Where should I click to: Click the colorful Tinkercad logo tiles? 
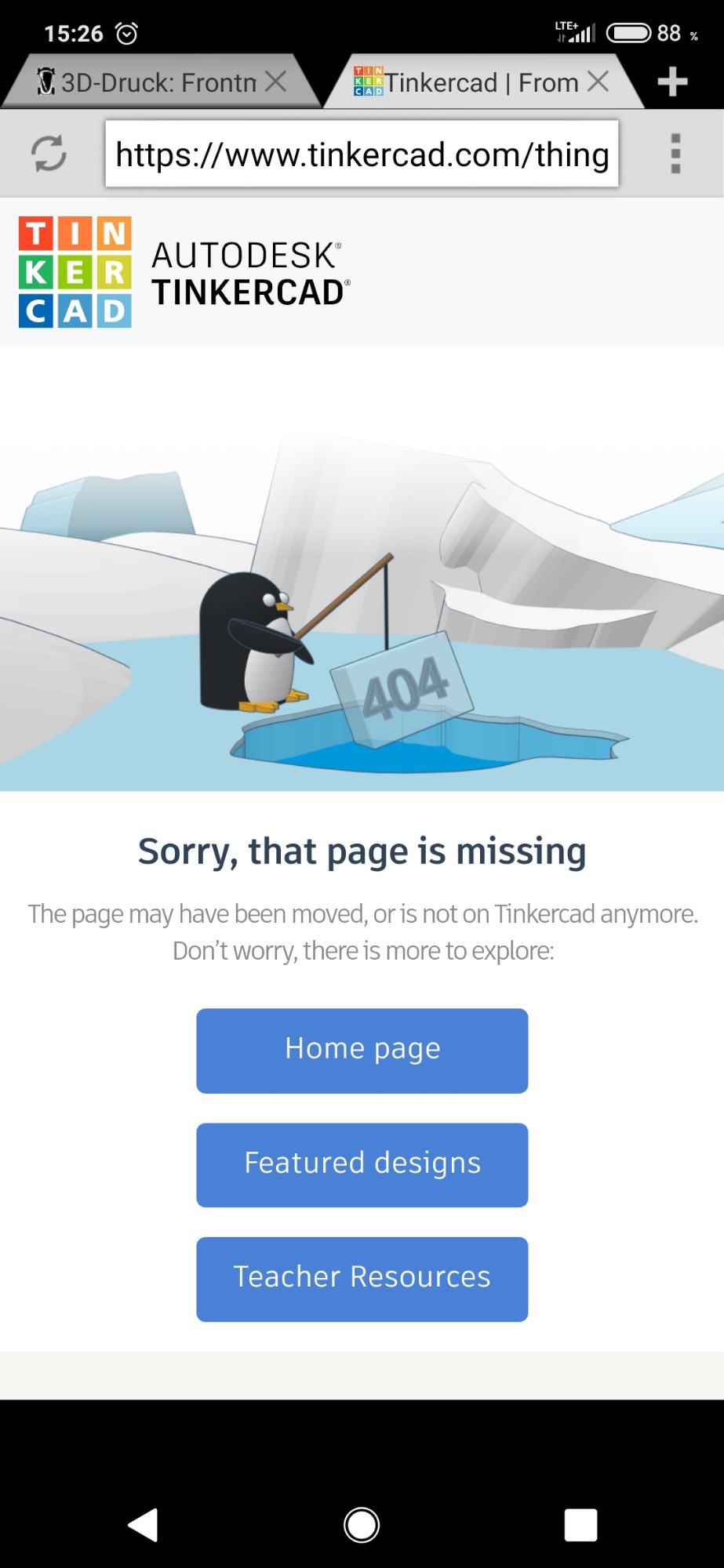(75, 272)
